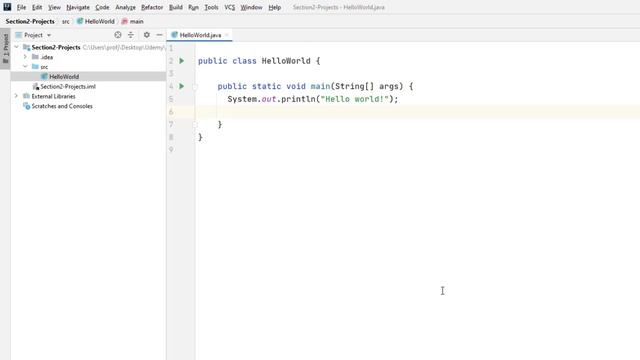Select Section2-Projects breadcrumb in navigation bar
The height and width of the screenshot is (360, 640).
pos(30,21)
